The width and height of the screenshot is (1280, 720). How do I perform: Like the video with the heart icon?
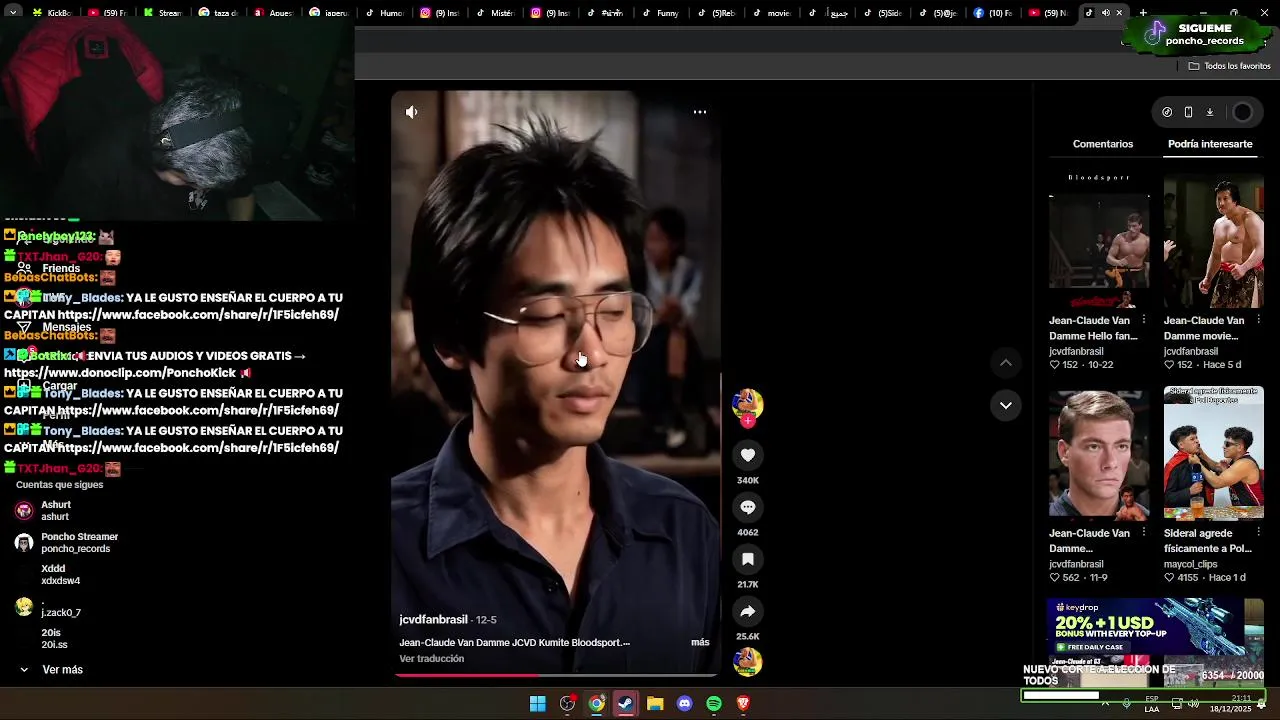point(748,455)
